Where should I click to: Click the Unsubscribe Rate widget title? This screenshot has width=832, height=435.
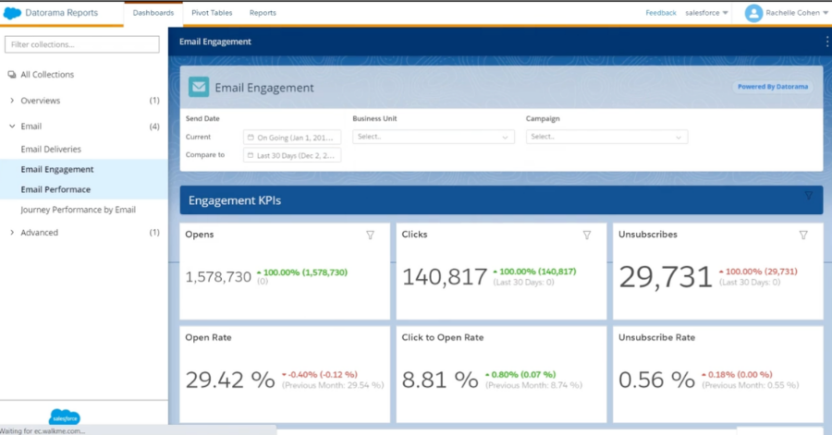click(x=657, y=337)
